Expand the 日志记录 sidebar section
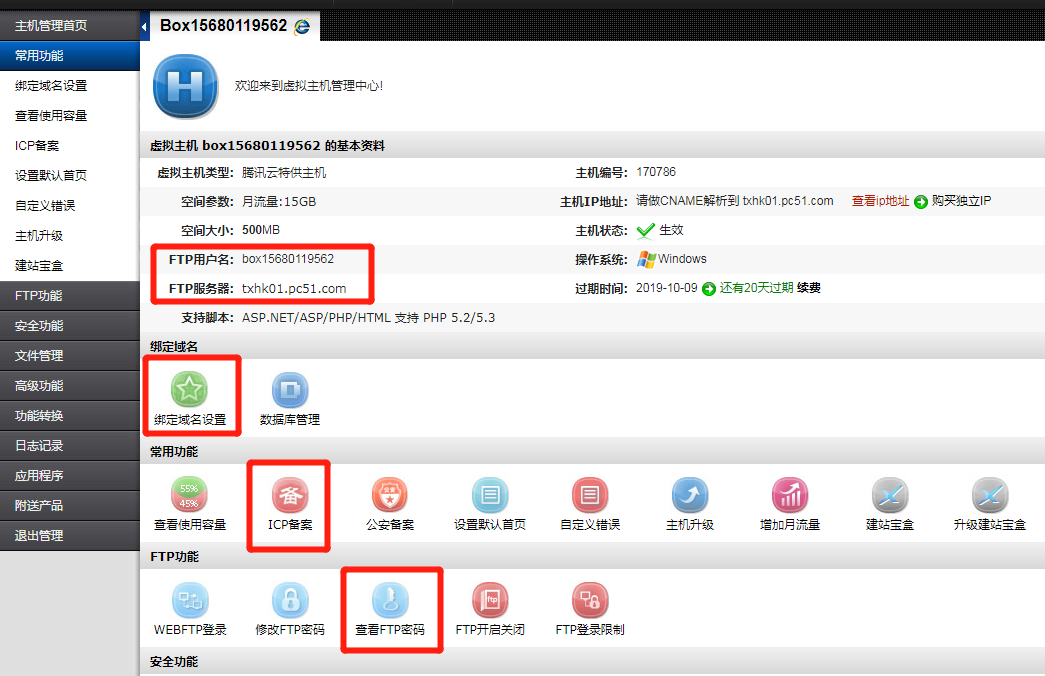1045x676 pixels. point(70,445)
